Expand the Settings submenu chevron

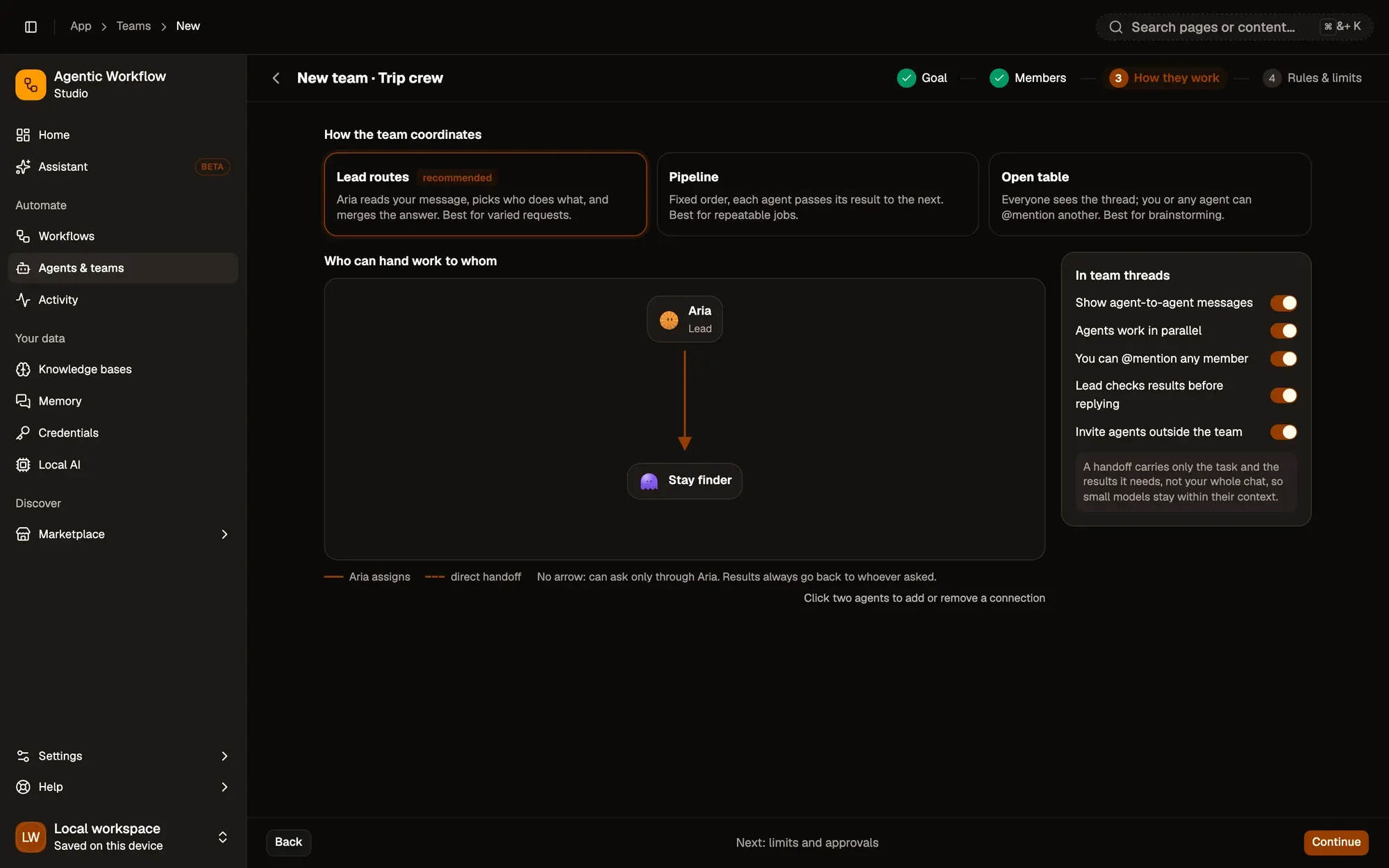[224, 756]
